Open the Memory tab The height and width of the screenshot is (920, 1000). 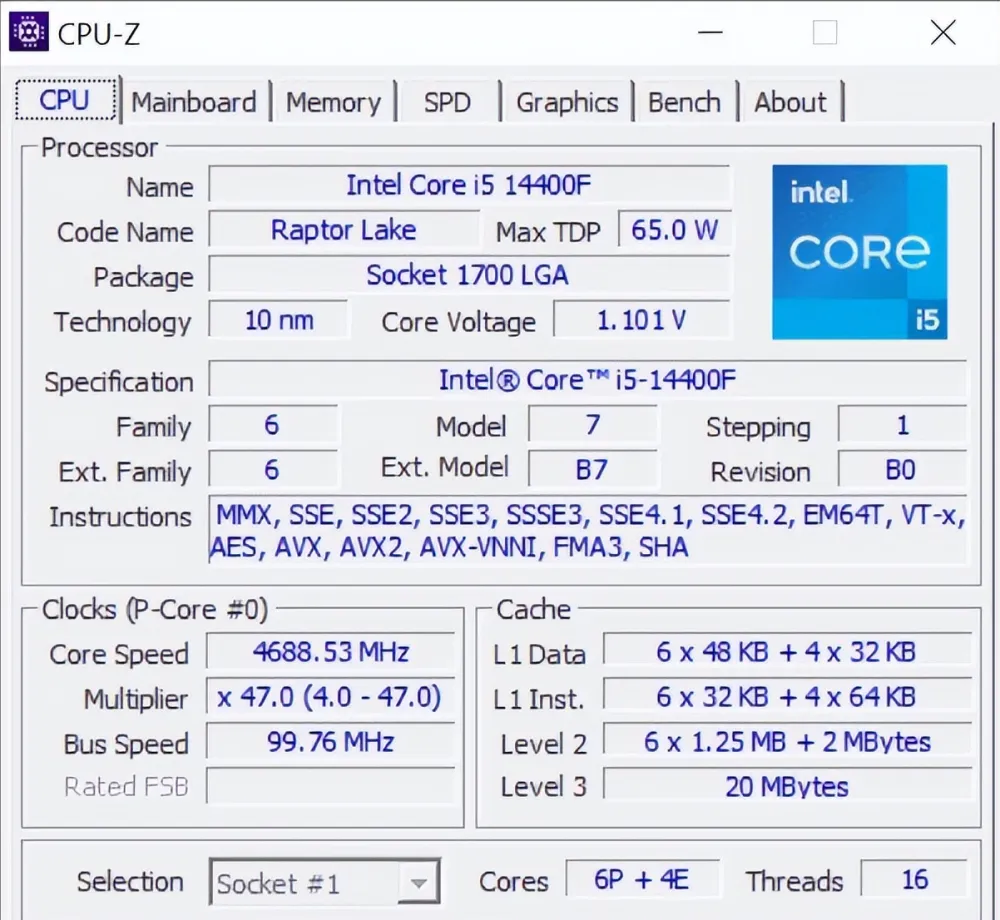tap(333, 102)
